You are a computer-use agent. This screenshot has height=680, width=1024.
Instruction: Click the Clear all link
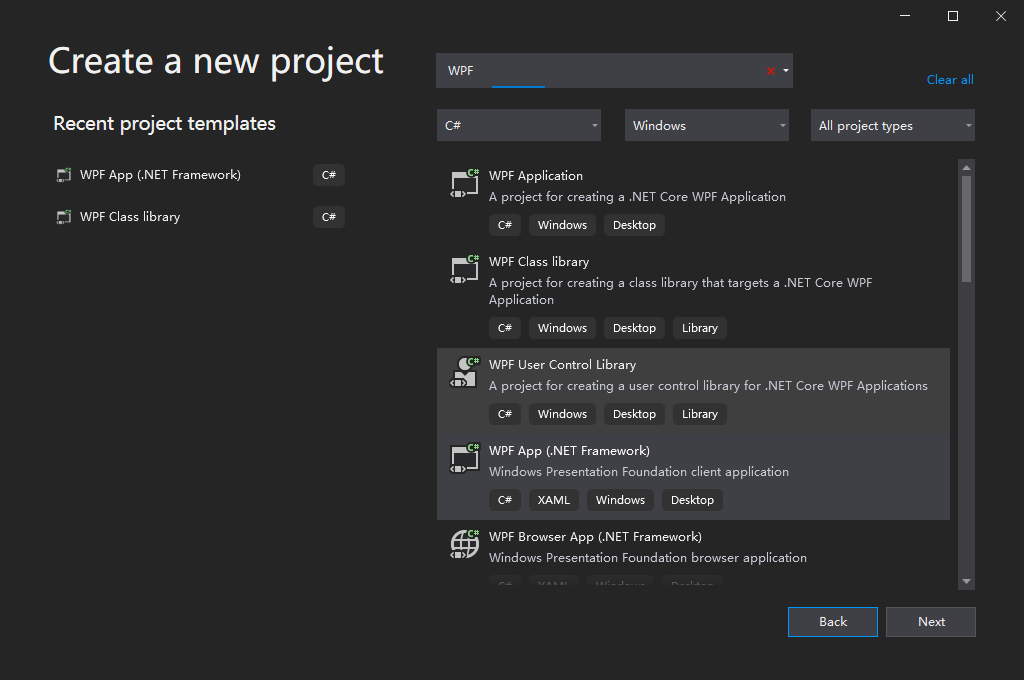[949, 80]
